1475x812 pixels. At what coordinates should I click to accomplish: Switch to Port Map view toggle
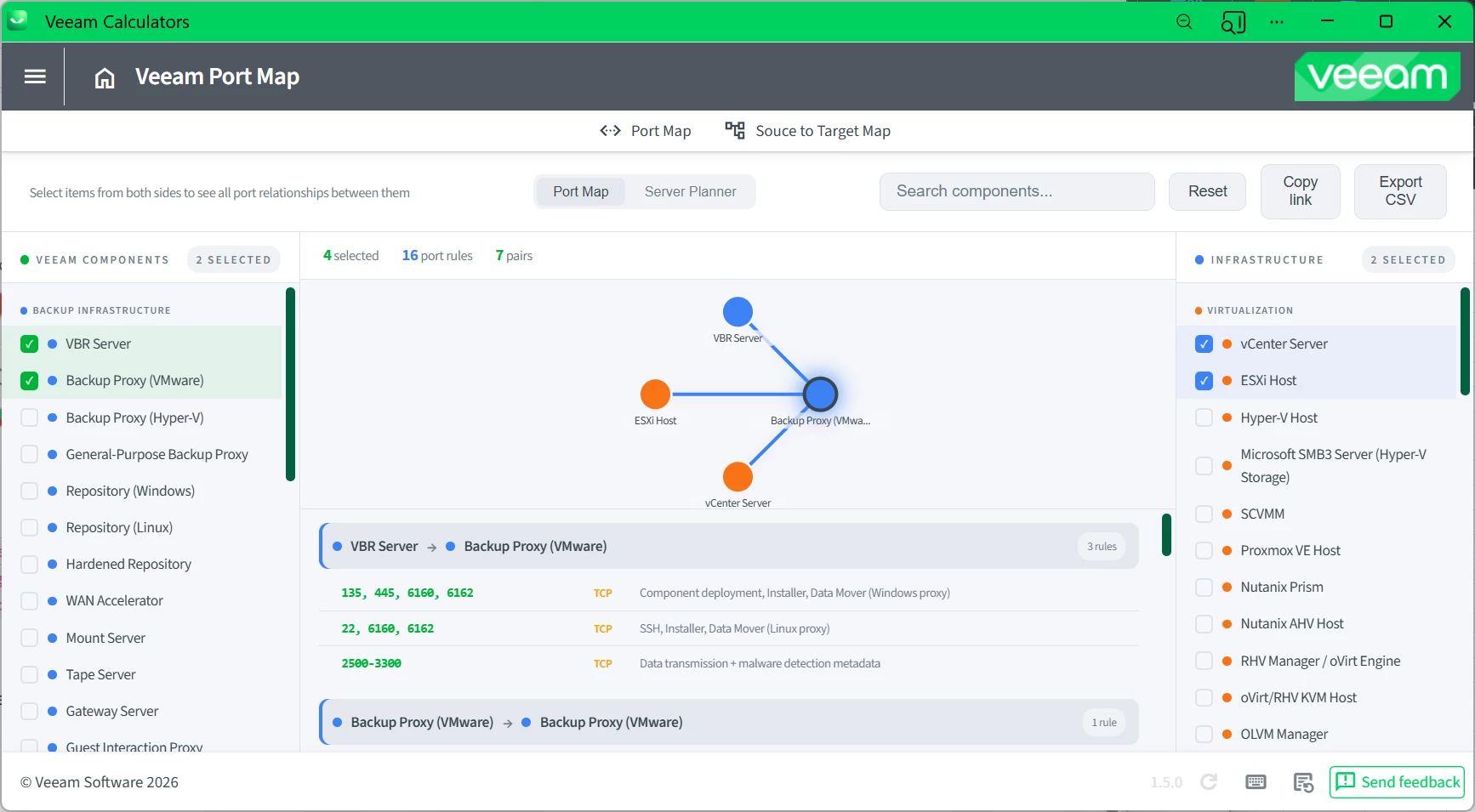581,192
